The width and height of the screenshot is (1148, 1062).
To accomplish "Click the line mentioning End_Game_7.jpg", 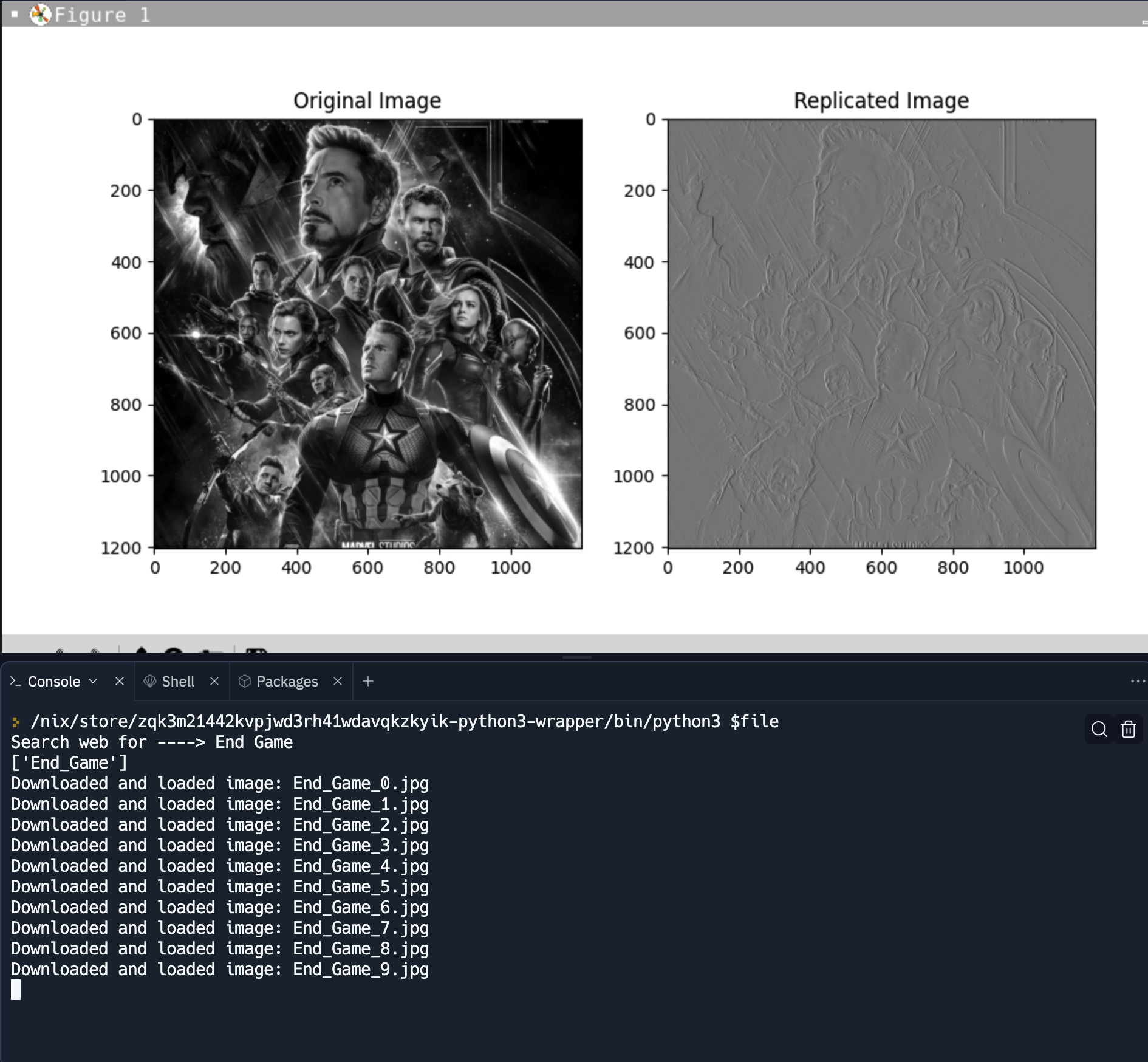I will pos(220,928).
